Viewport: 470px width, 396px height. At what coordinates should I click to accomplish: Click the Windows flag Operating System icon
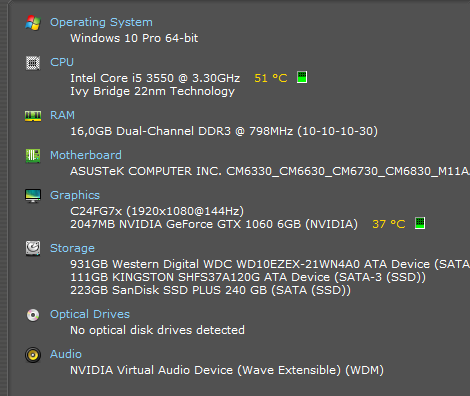coord(33,23)
